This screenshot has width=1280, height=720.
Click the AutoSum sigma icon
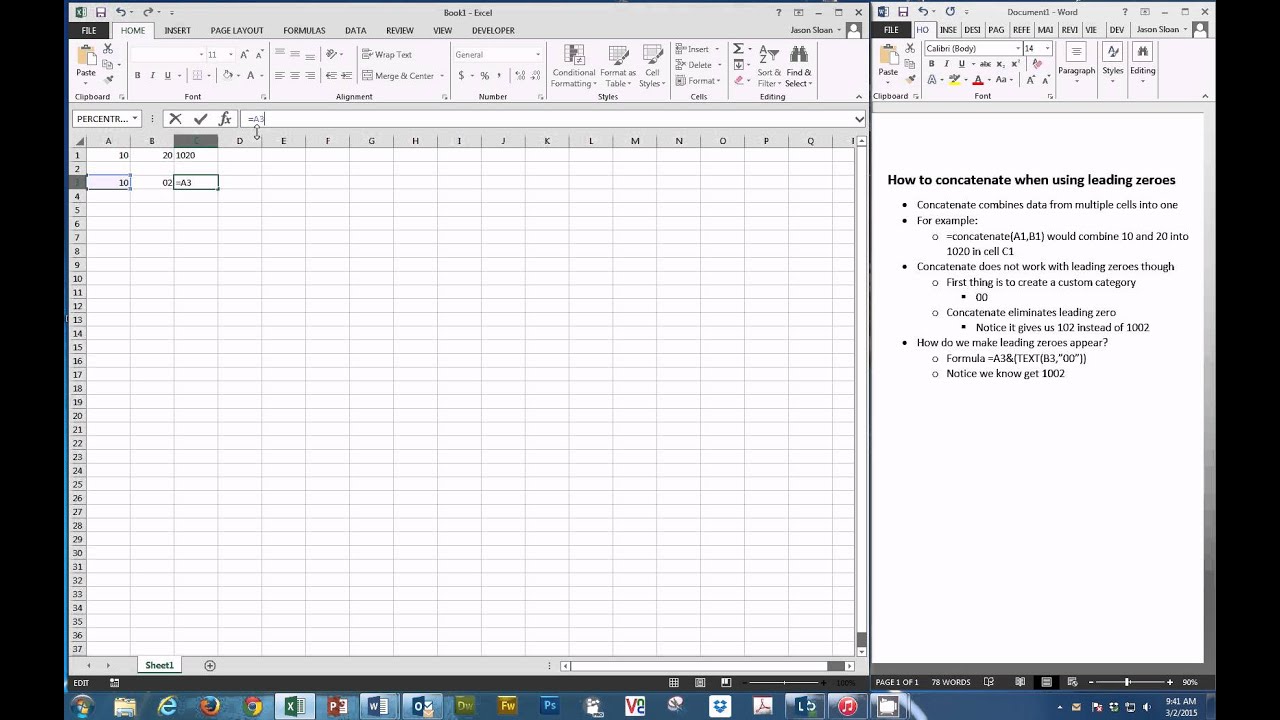click(738, 49)
